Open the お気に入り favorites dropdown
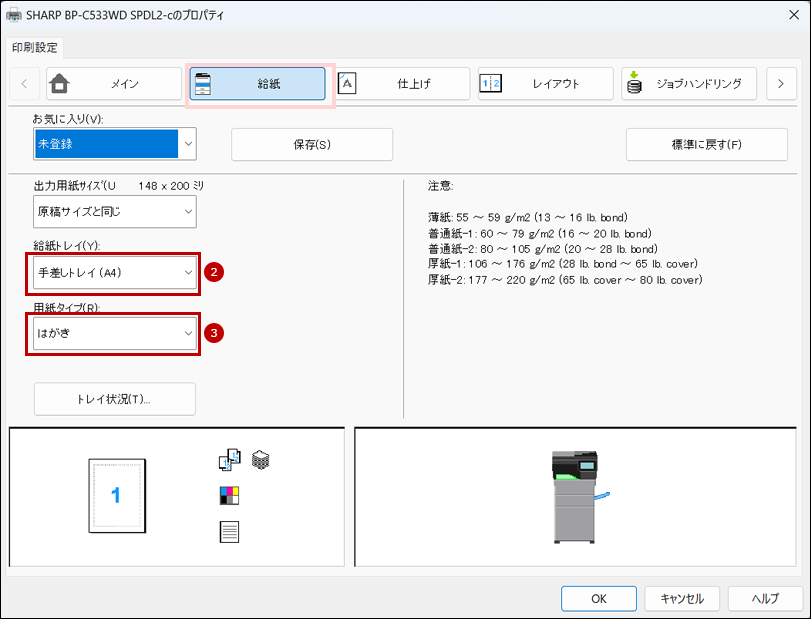 click(114, 144)
